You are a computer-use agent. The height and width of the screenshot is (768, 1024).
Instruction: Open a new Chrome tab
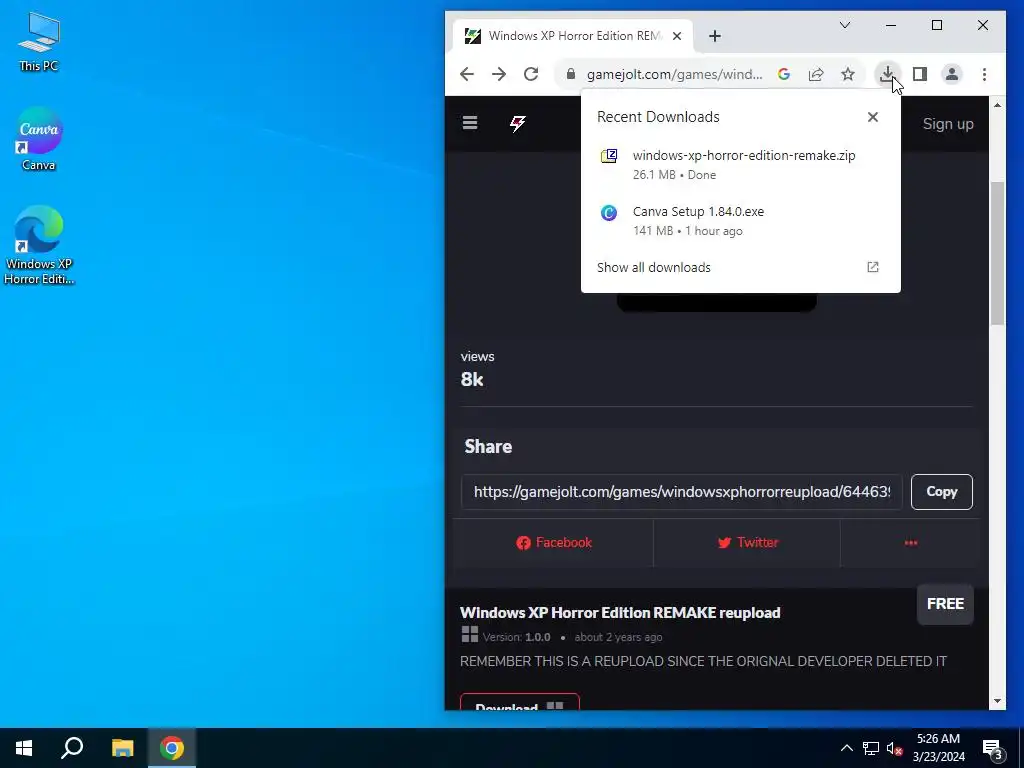point(714,36)
